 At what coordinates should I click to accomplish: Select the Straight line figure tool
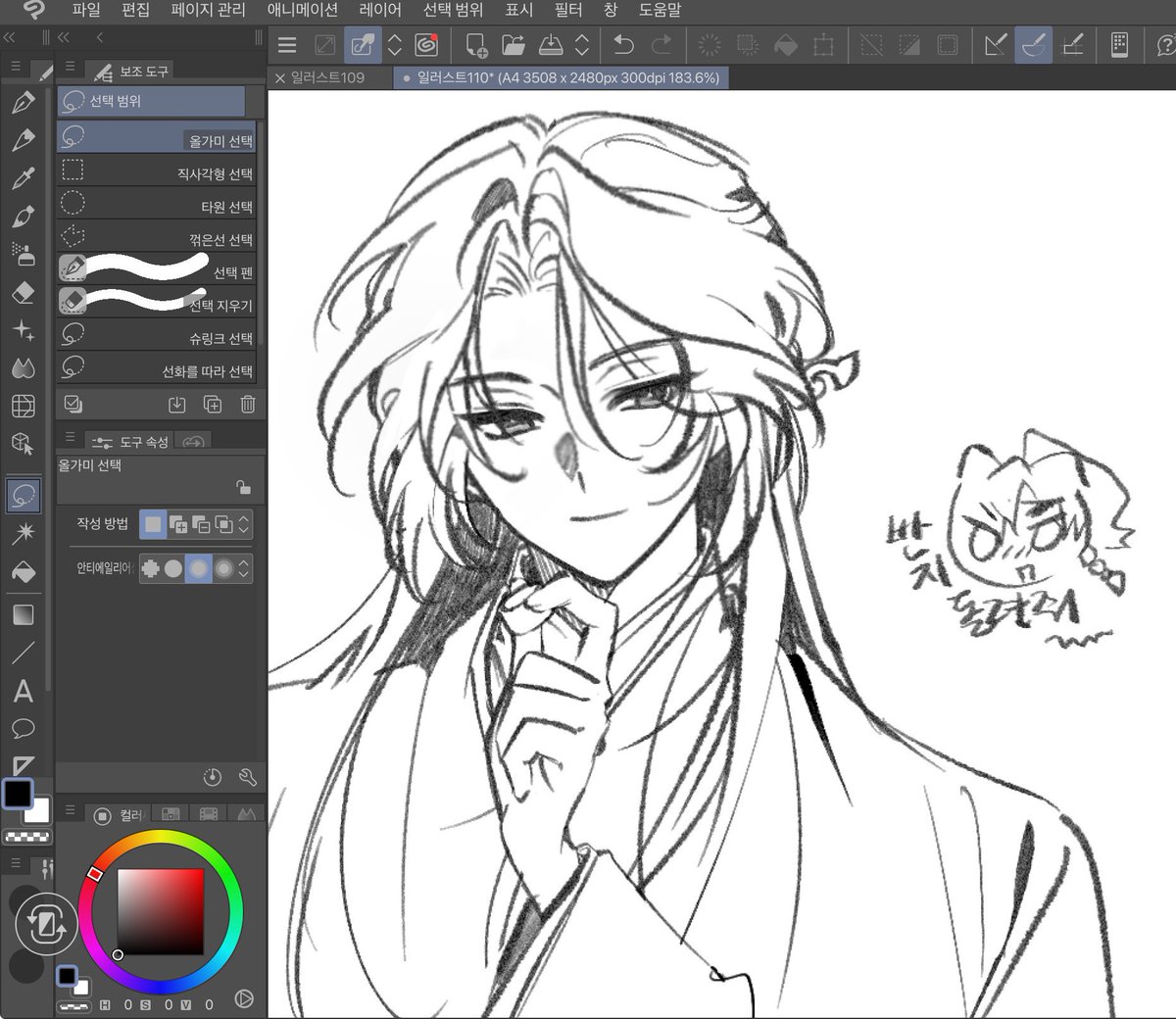pyautogui.click(x=24, y=653)
